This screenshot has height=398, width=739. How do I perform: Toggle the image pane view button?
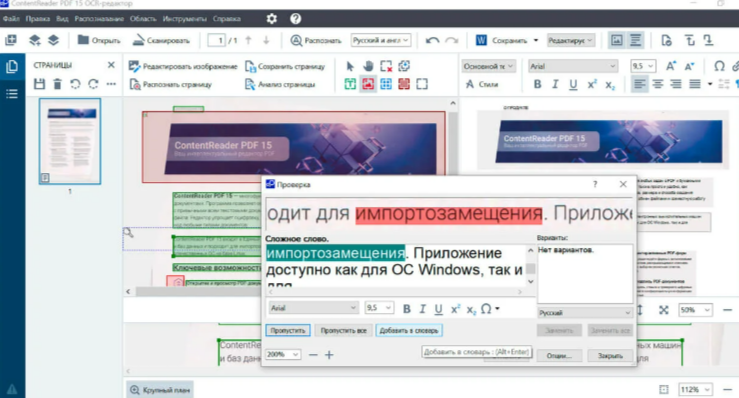point(616,41)
